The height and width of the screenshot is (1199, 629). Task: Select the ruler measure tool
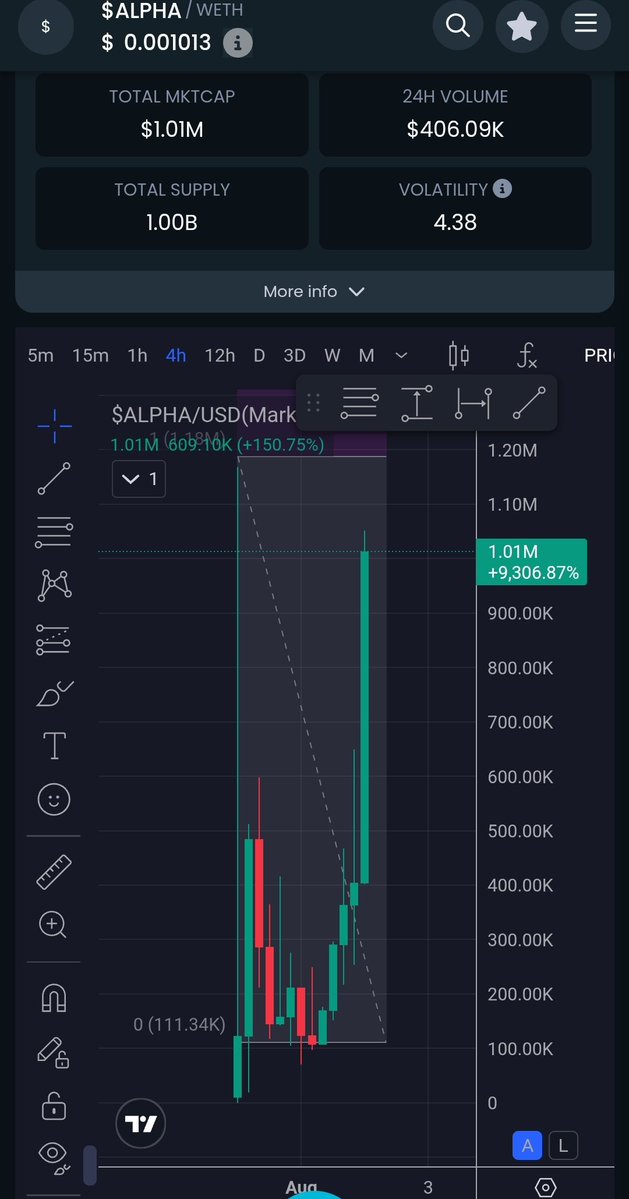pos(53,872)
